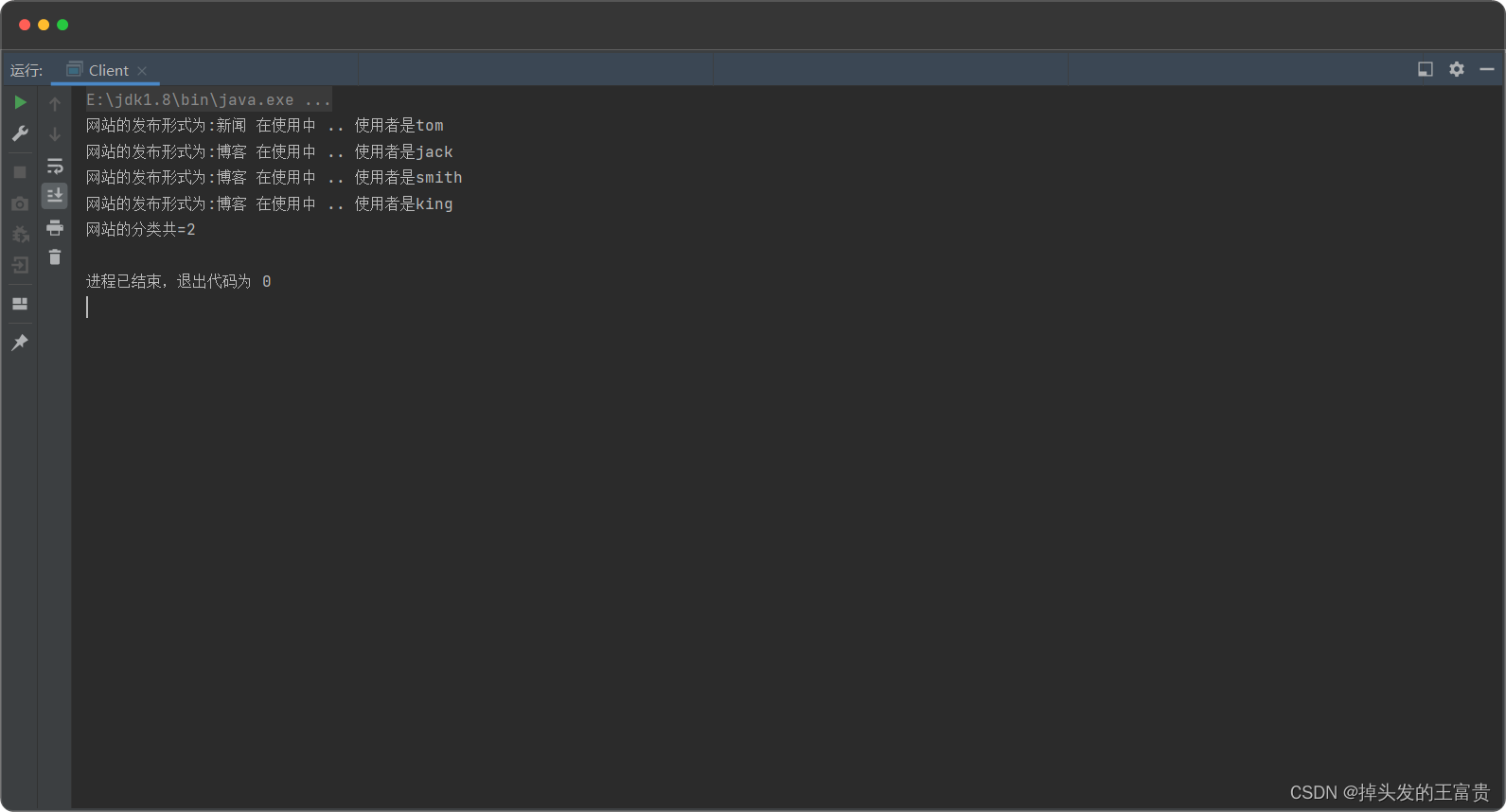Open the layout restore icon
Image resolution: width=1506 pixels, height=812 pixels.
click(x=20, y=304)
